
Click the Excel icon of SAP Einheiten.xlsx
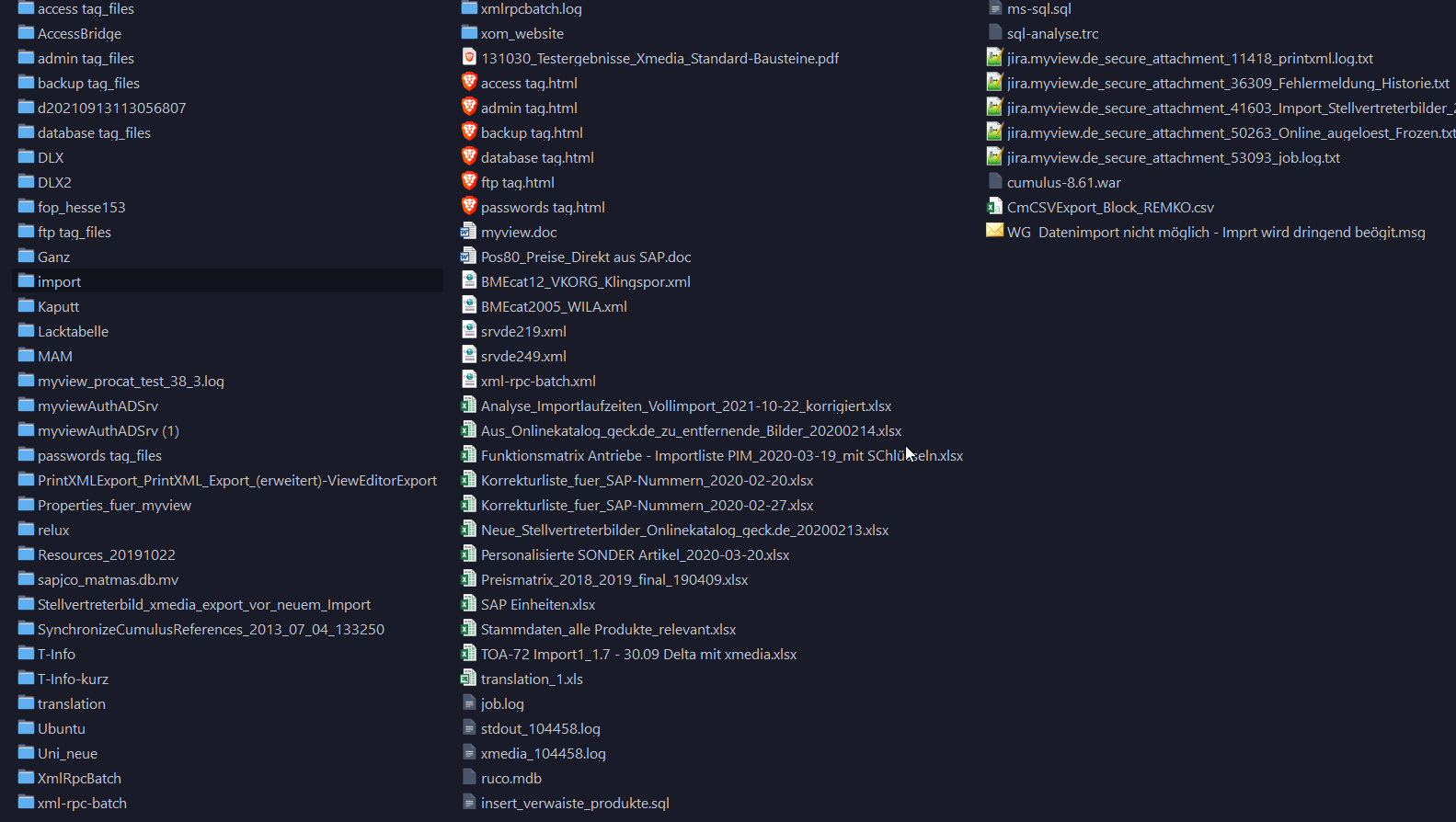(x=469, y=604)
